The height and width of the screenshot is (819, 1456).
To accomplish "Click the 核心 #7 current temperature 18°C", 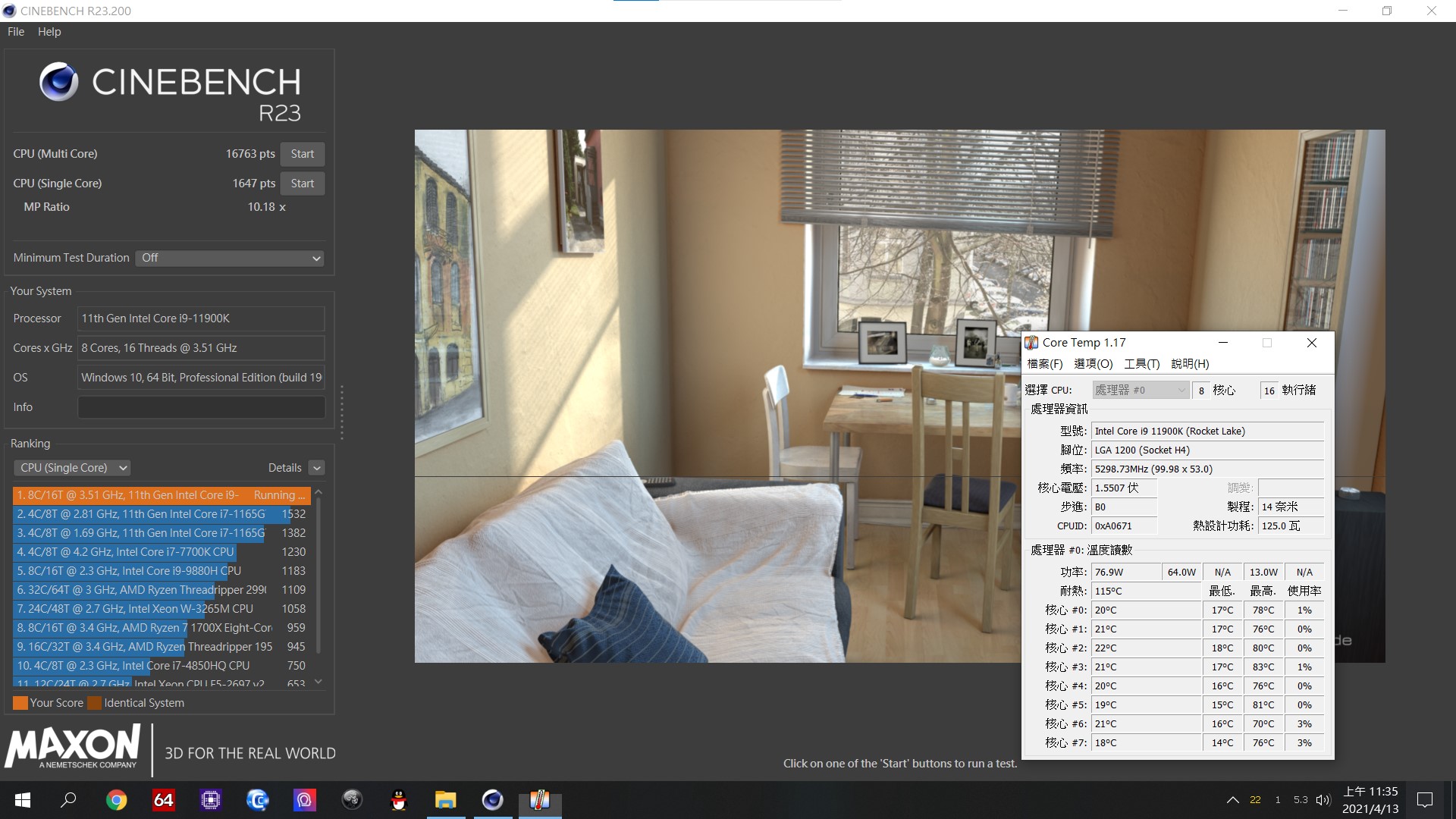I will [1146, 743].
